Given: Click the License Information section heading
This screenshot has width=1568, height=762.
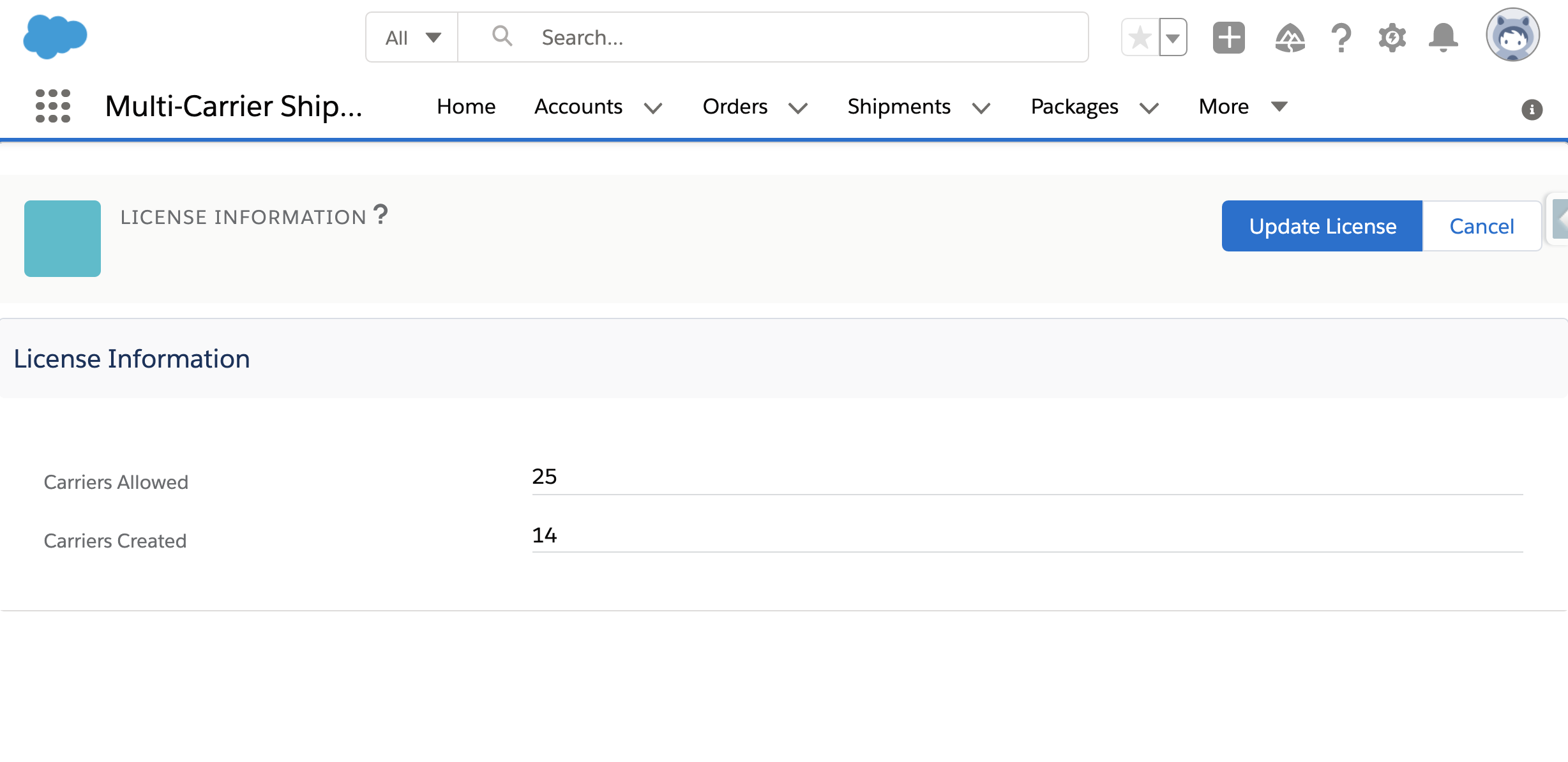Looking at the screenshot, I should click(x=132, y=359).
